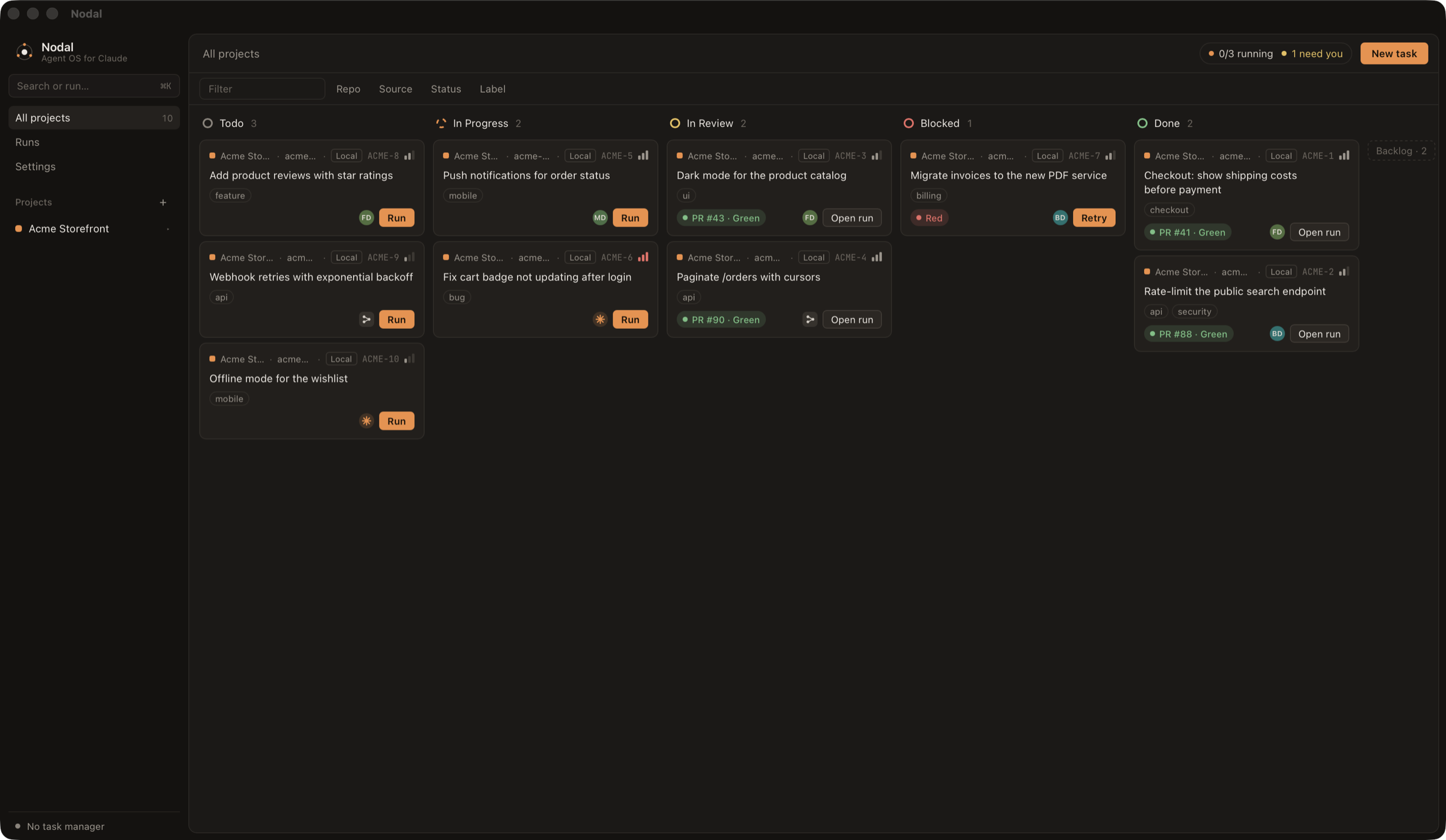Open run for Rate-limit search endpoint task
1446x840 pixels.
click(1319, 334)
